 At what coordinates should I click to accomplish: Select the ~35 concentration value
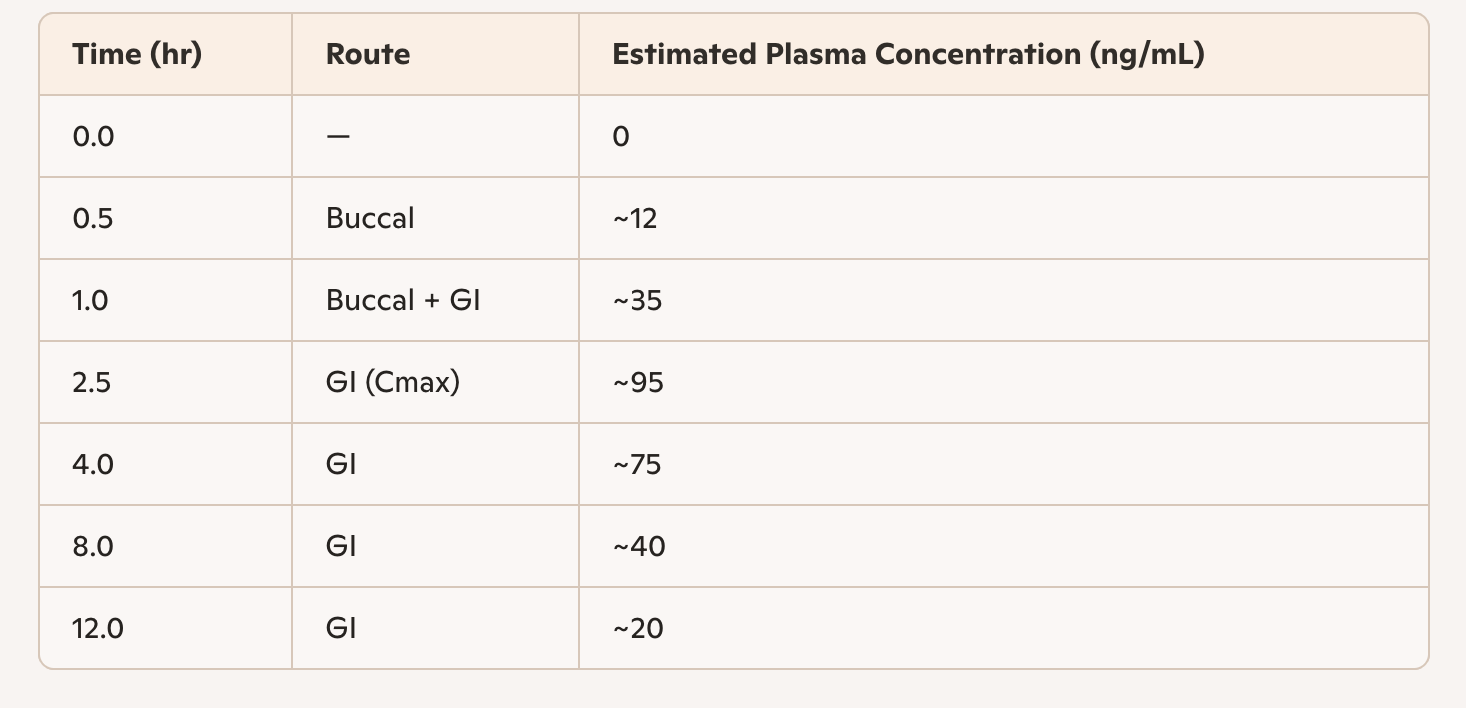point(637,301)
